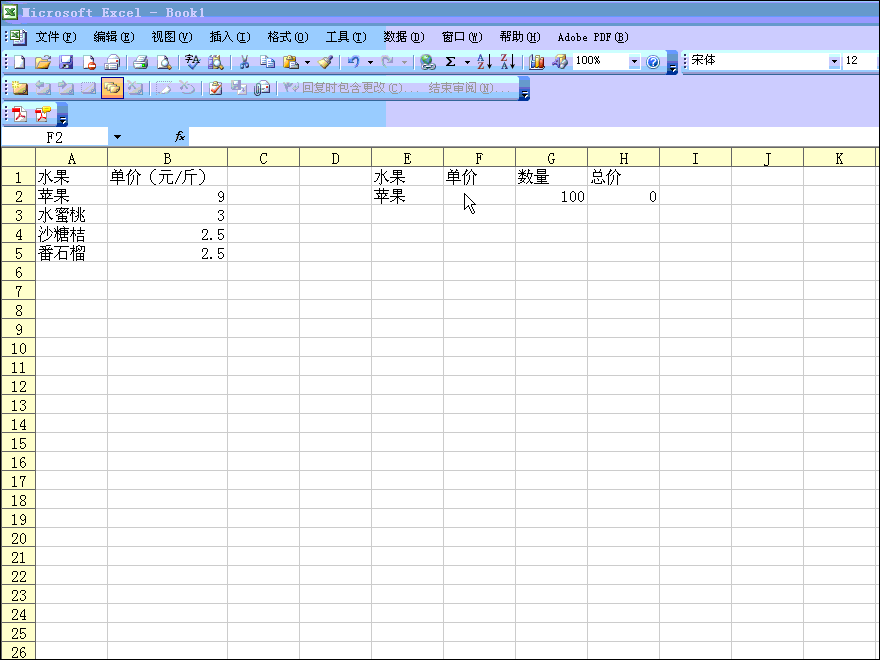The height and width of the screenshot is (660, 880).
Task: Click the Save icon in the toolbar
Action: (x=66, y=62)
